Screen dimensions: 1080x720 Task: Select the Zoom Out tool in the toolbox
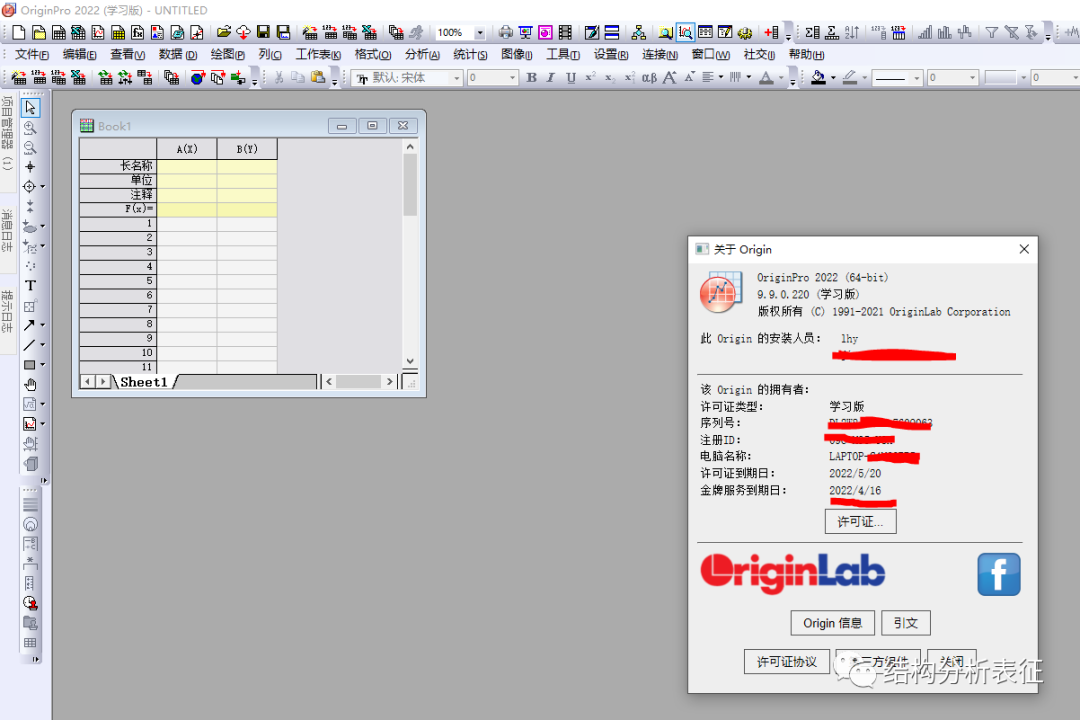coord(30,147)
